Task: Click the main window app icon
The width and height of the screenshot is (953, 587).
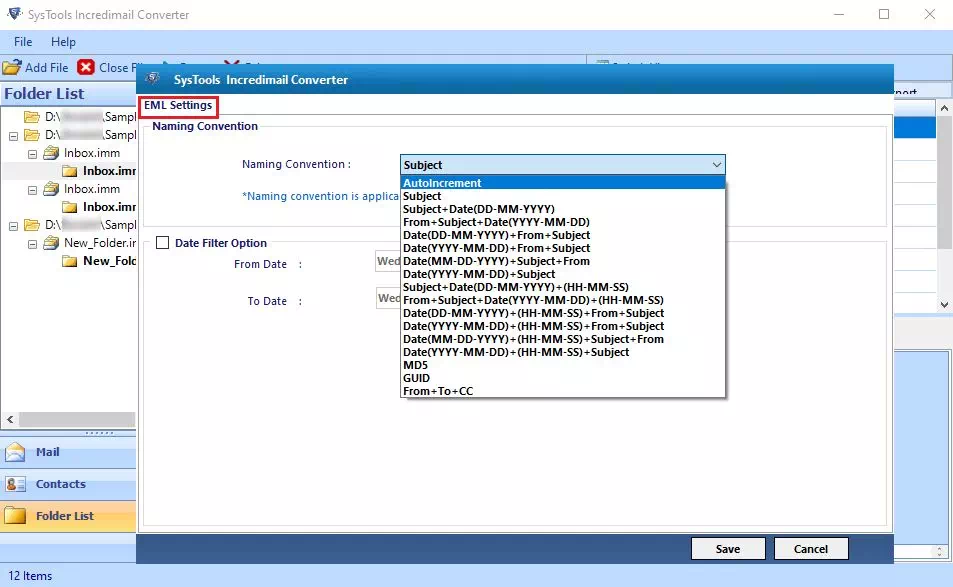Action: 14,13
